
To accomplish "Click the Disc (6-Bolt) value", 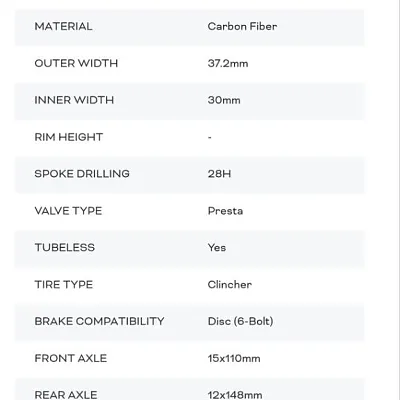I will tap(241, 321).
